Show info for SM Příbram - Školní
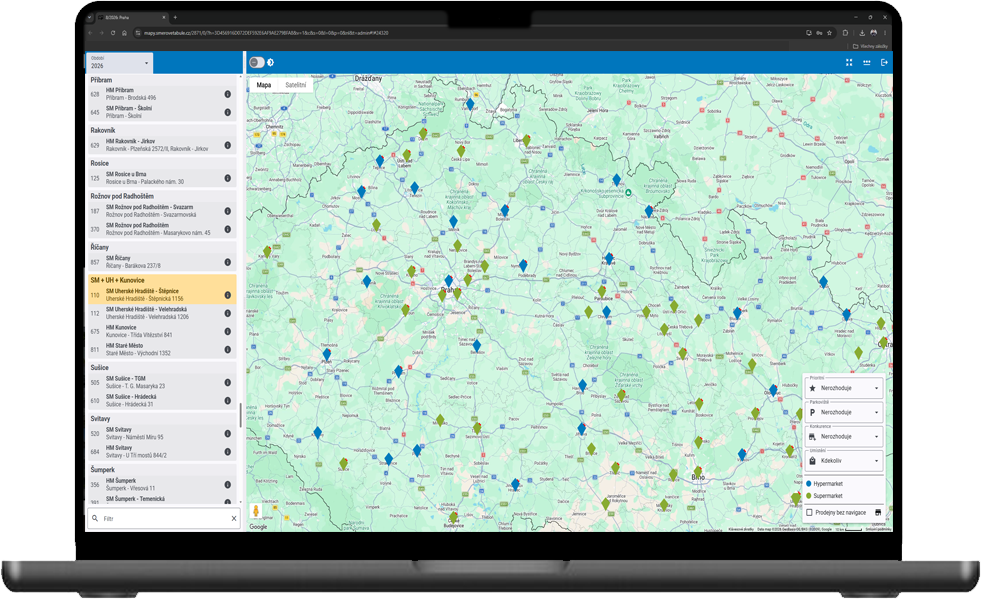The image size is (981, 599). click(x=228, y=112)
